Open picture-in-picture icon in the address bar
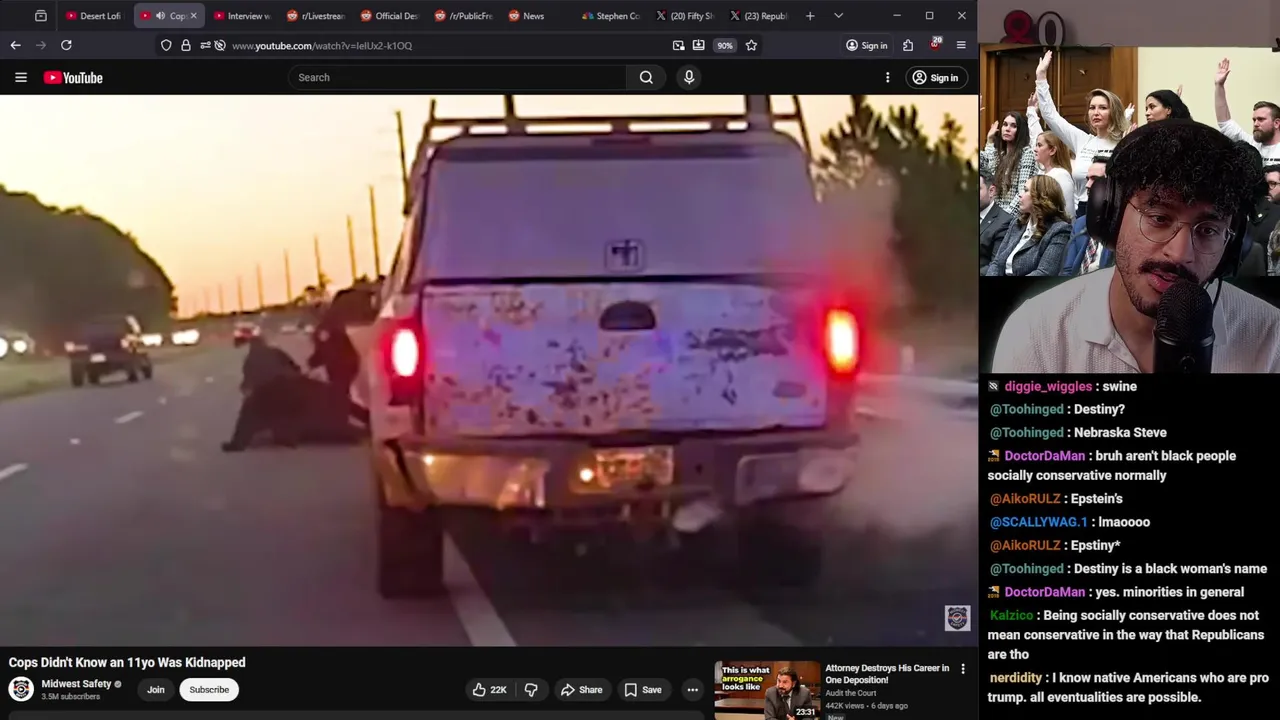 coord(679,45)
